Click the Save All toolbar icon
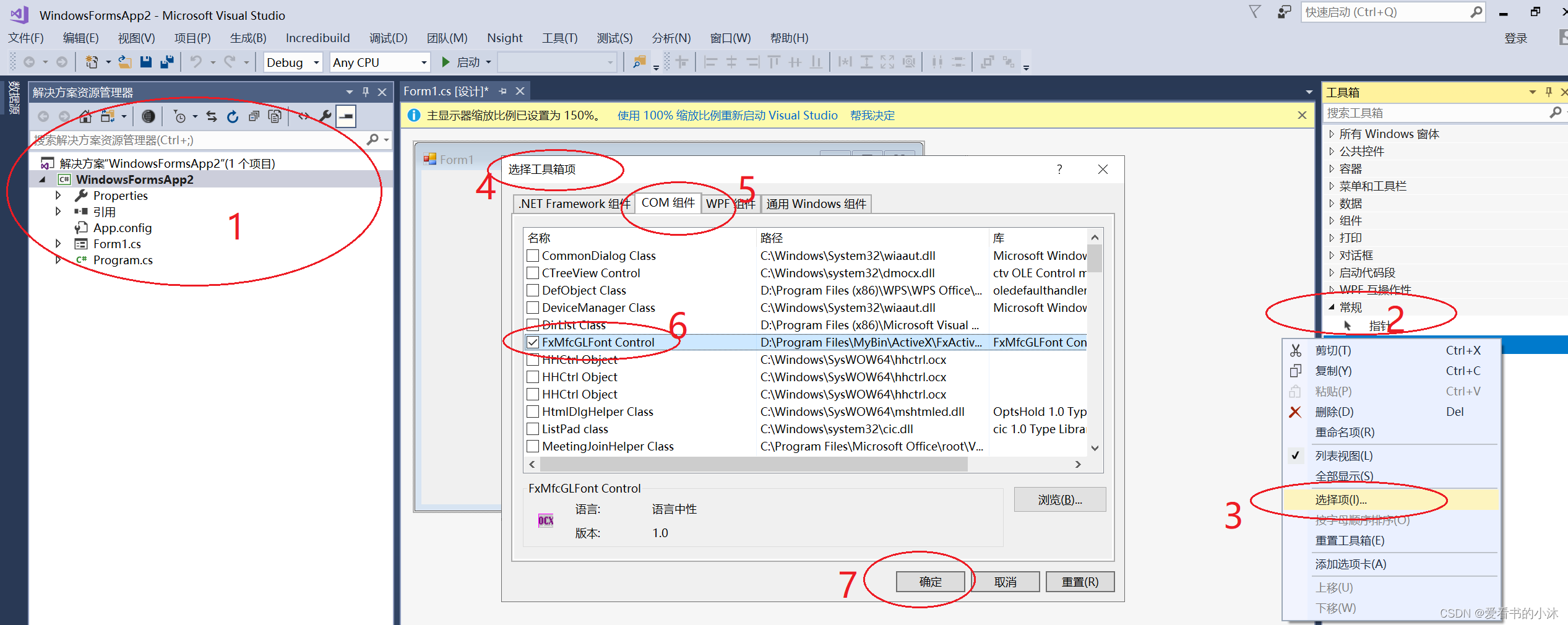This screenshot has width=1568, height=625. [167, 62]
